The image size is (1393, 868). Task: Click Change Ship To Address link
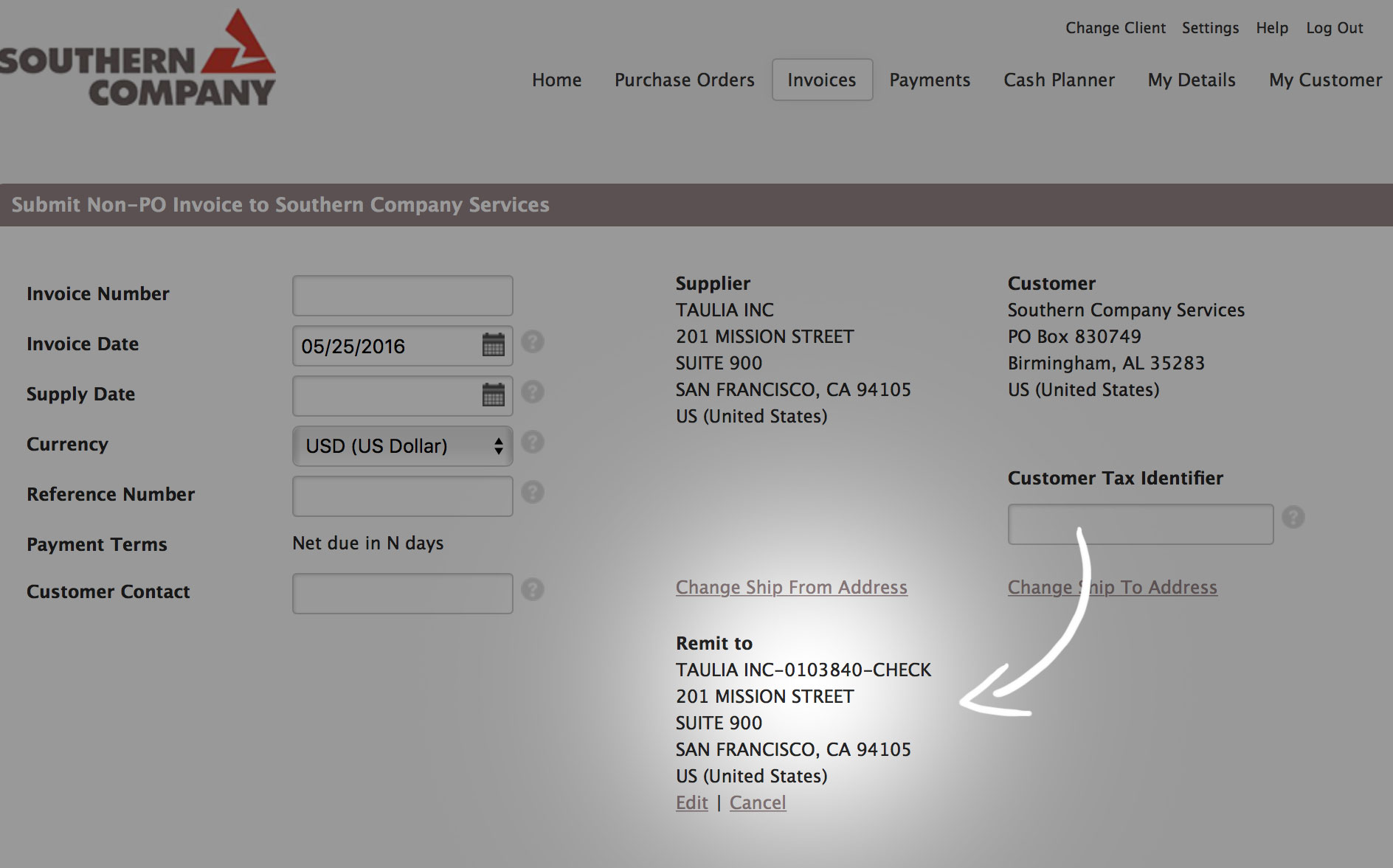tap(1113, 587)
